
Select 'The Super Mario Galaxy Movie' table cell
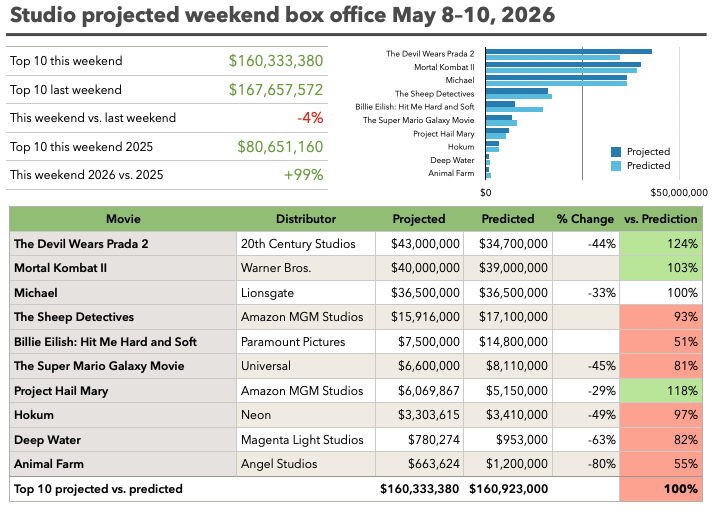[x=123, y=366]
